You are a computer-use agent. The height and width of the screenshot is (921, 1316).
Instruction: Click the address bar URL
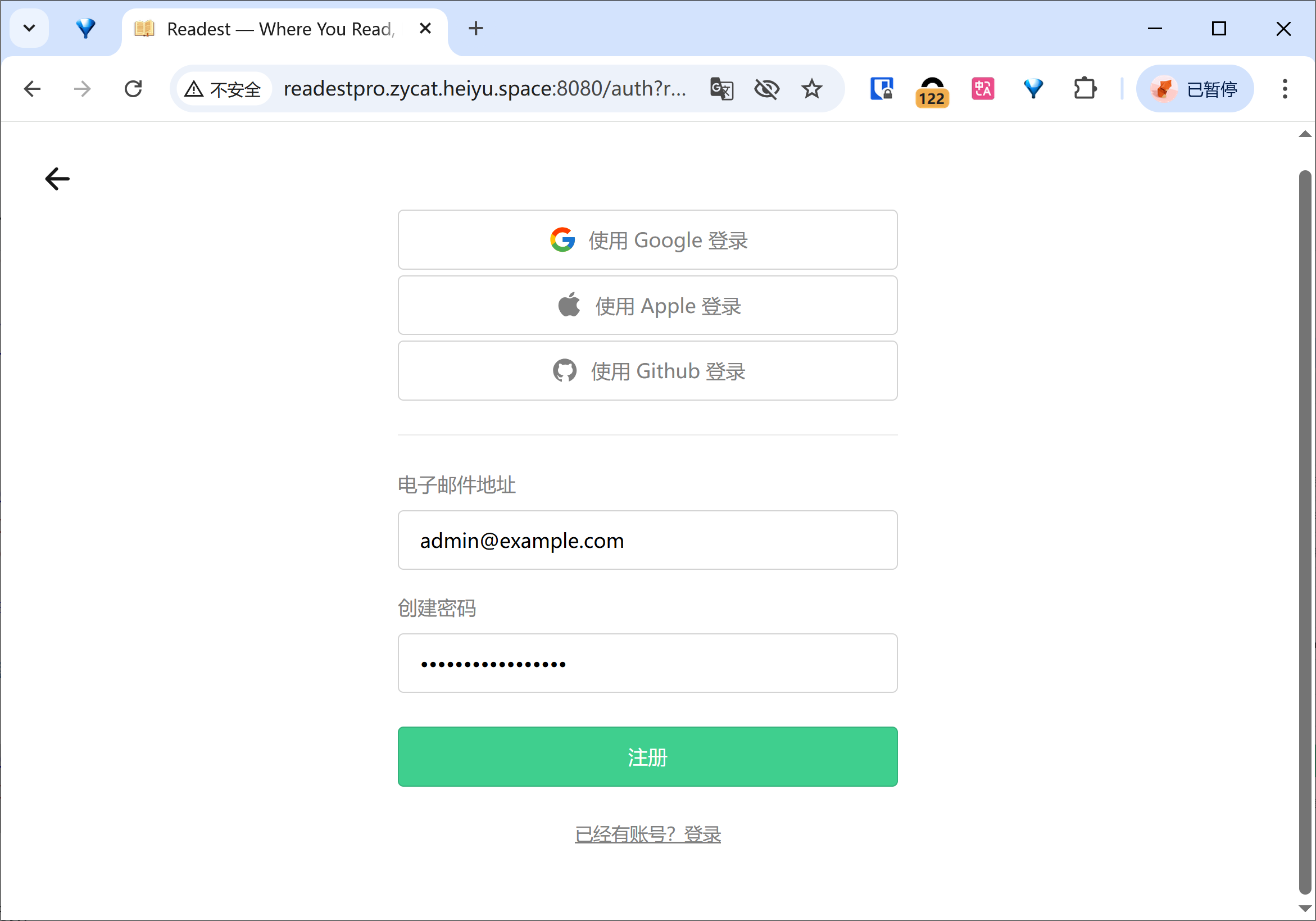(x=485, y=89)
